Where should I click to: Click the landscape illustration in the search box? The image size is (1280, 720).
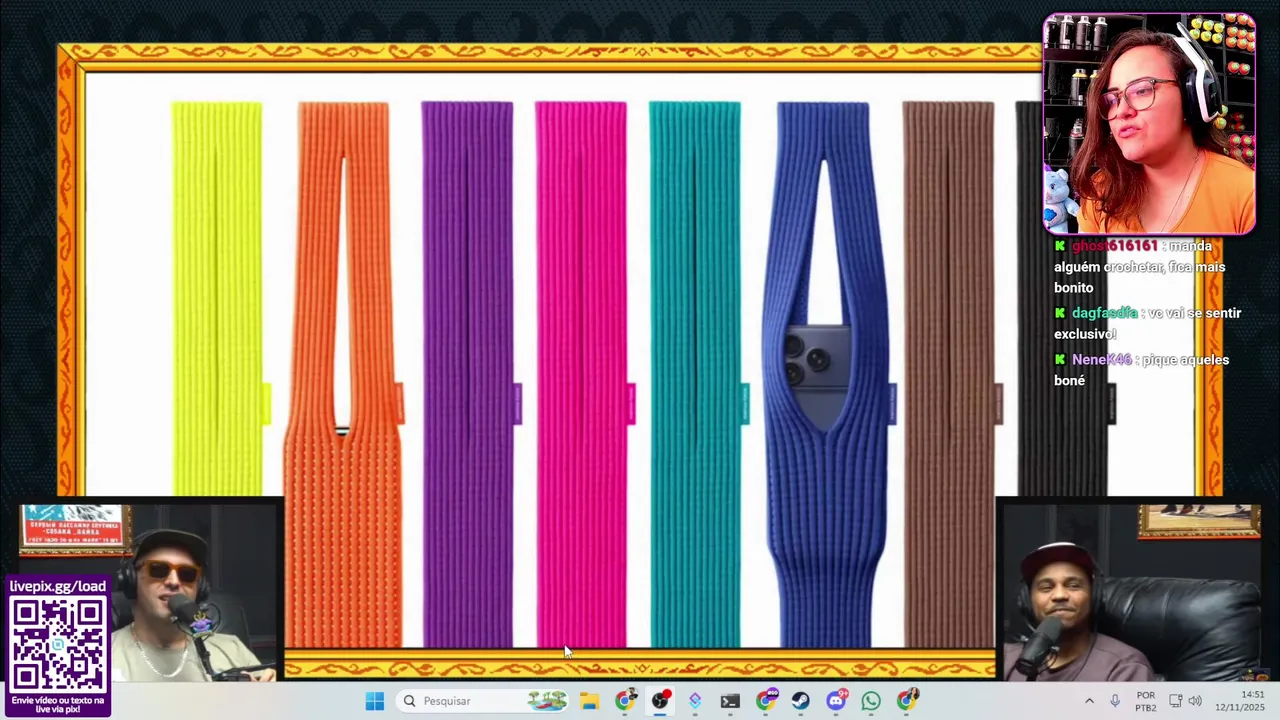pyautogui.click(x=547, y=701)
